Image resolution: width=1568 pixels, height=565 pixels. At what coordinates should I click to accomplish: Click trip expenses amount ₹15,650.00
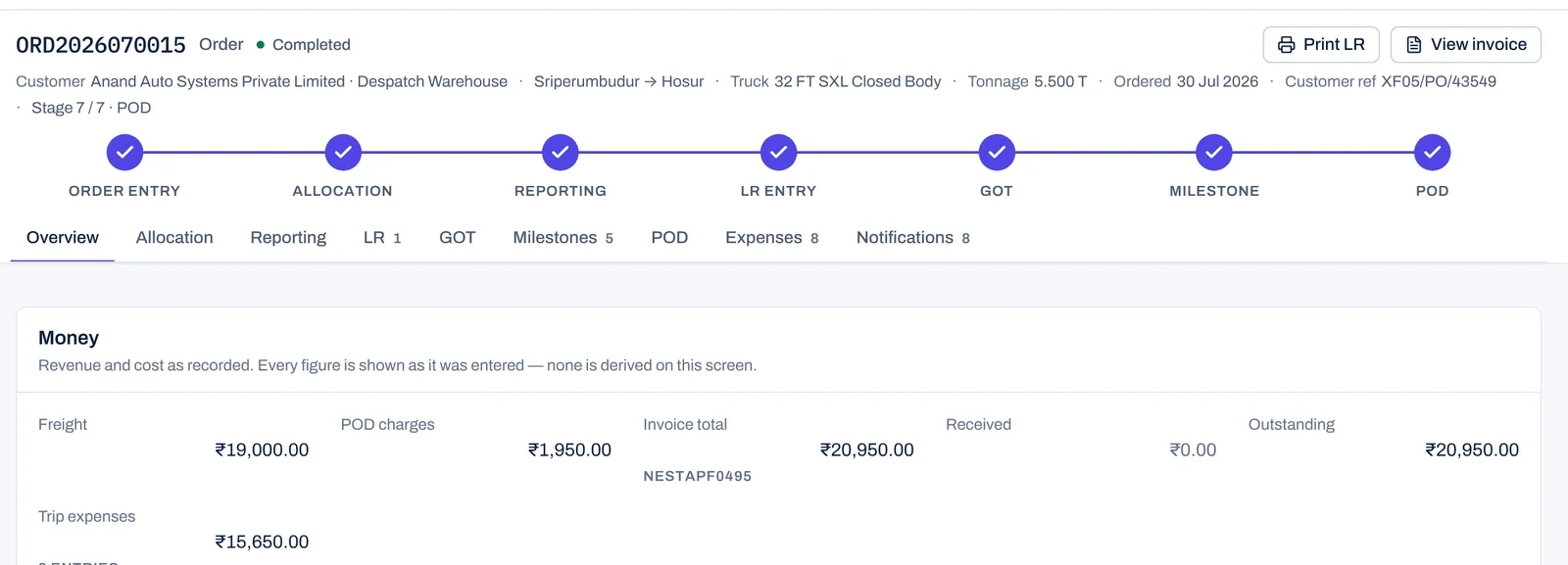[x=262, y=541]
